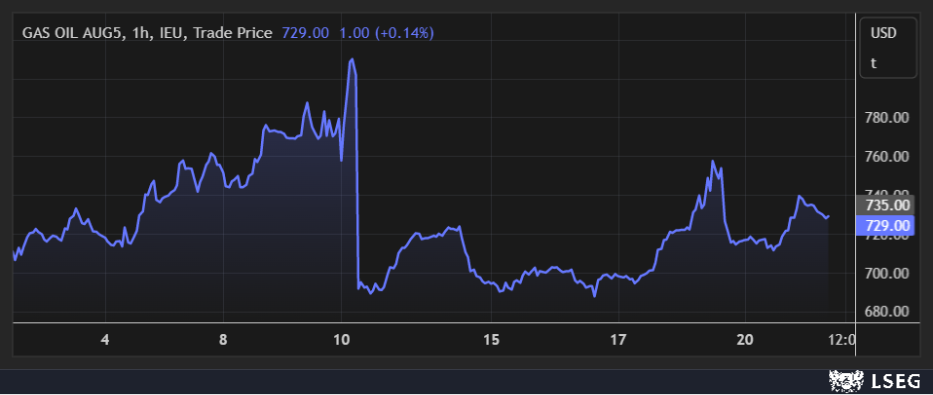Click date marker 8 on time axis
The width and height of the screenshot is (933, 395).
pyautogui.click(x=223, y=340)
